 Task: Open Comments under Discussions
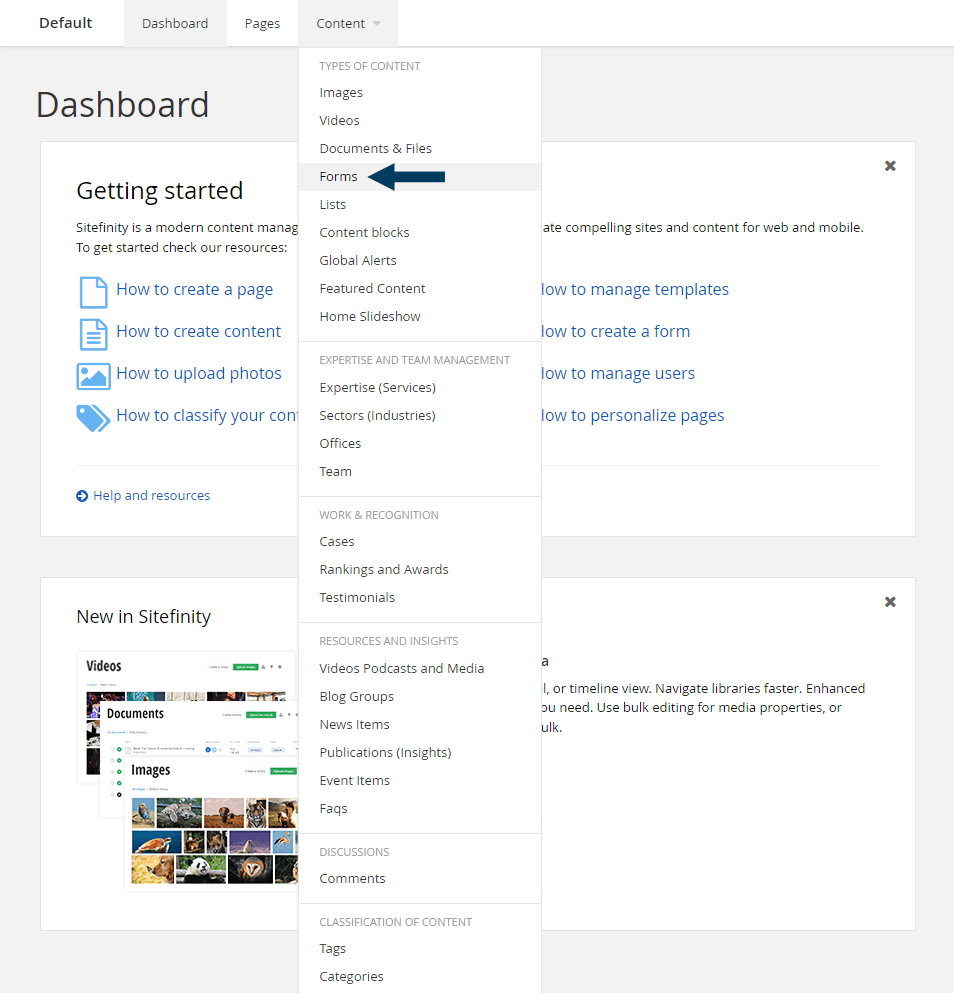(x=352, y=878)
